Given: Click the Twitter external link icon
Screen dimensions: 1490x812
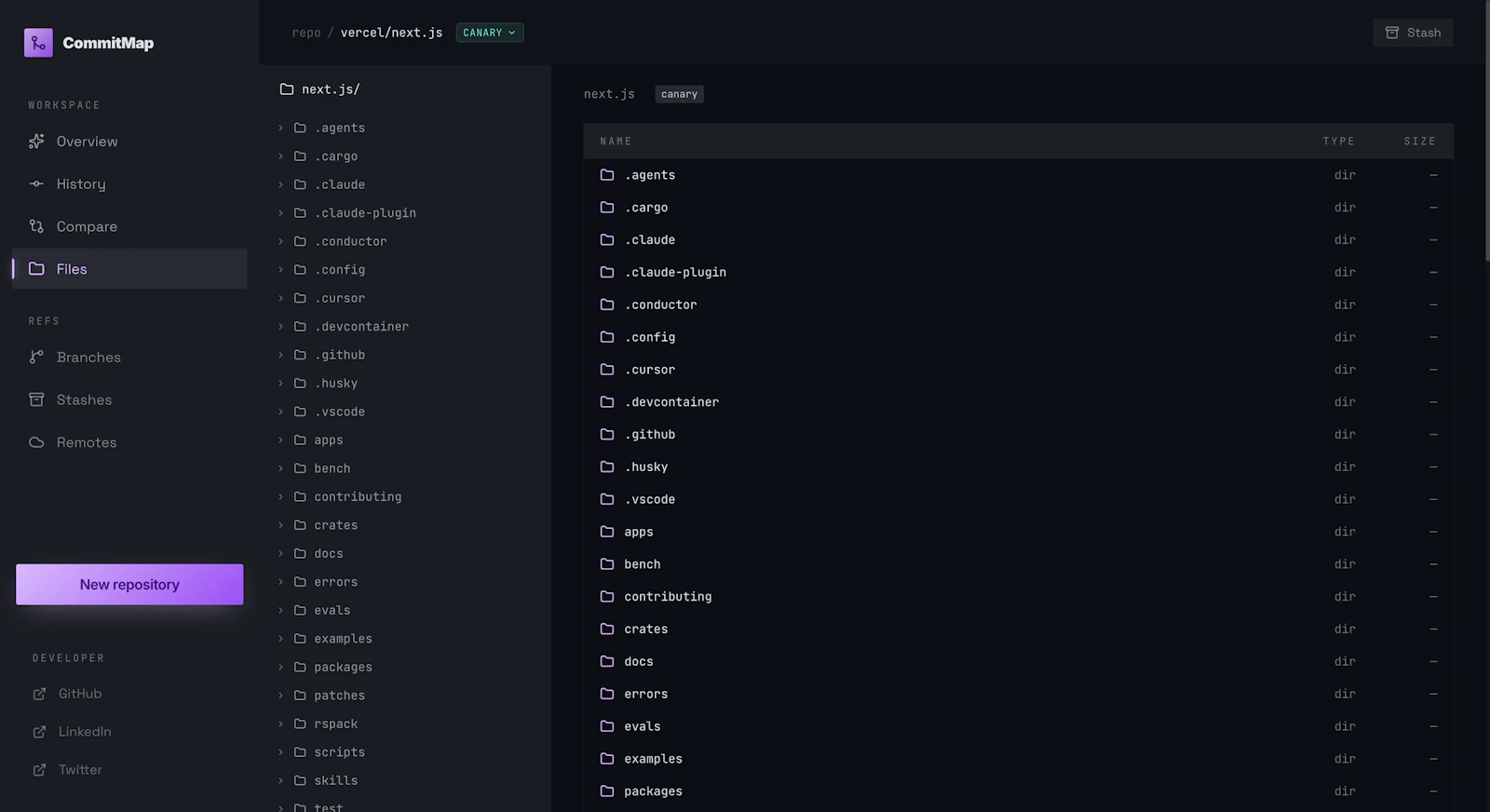Looking at the screenshot, I should pos(39,770).
